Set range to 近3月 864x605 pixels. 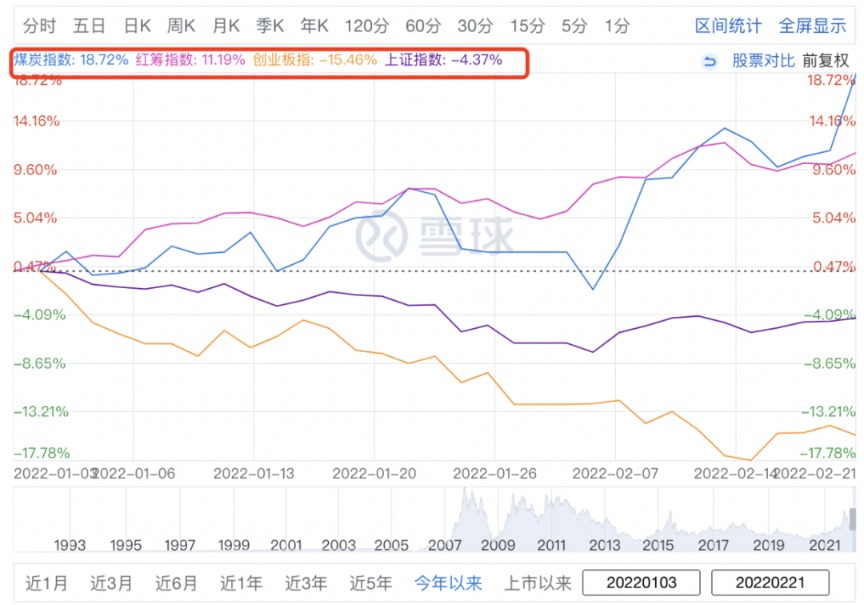tap(111, 583)
